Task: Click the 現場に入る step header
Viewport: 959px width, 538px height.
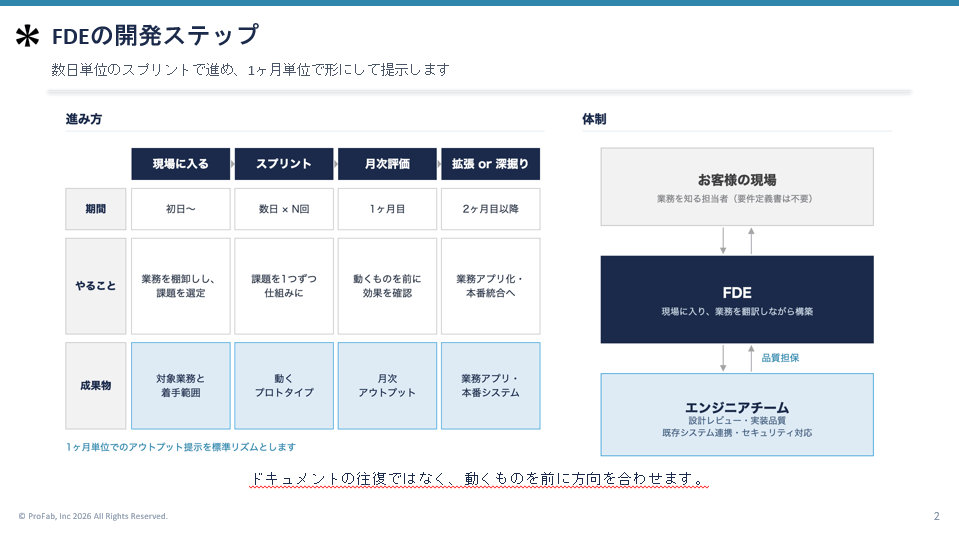Action: point(180,164)
